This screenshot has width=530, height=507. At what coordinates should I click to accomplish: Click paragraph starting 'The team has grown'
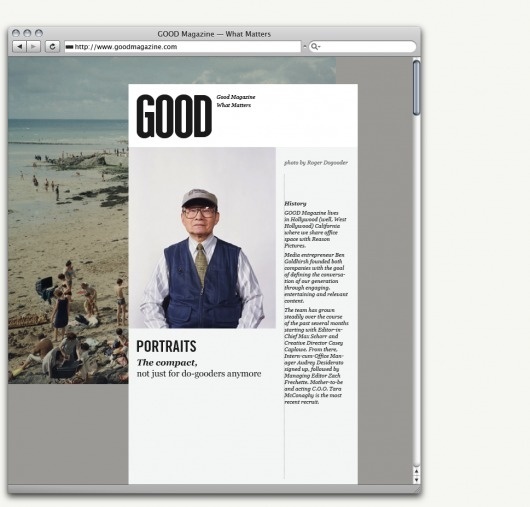tap(316, 356)
